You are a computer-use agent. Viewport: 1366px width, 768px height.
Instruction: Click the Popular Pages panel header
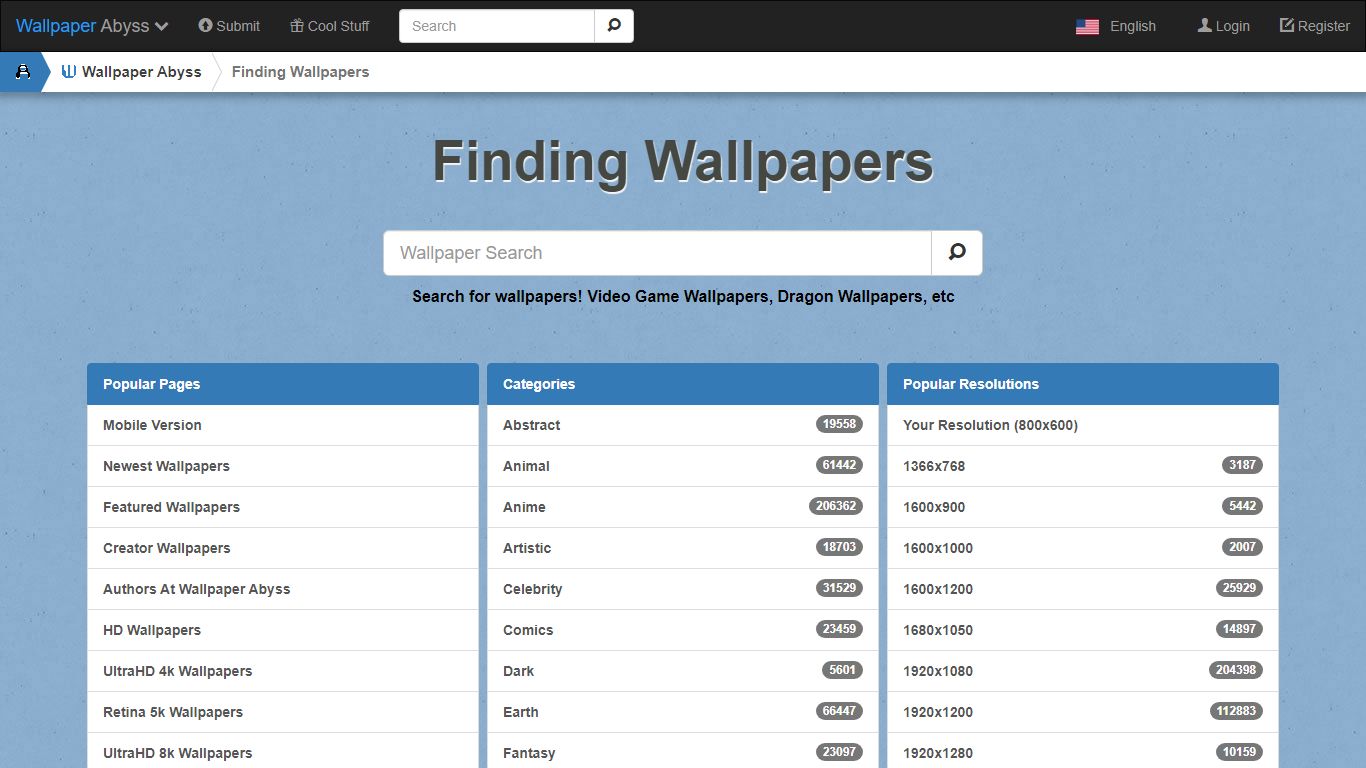coord(283,384)
